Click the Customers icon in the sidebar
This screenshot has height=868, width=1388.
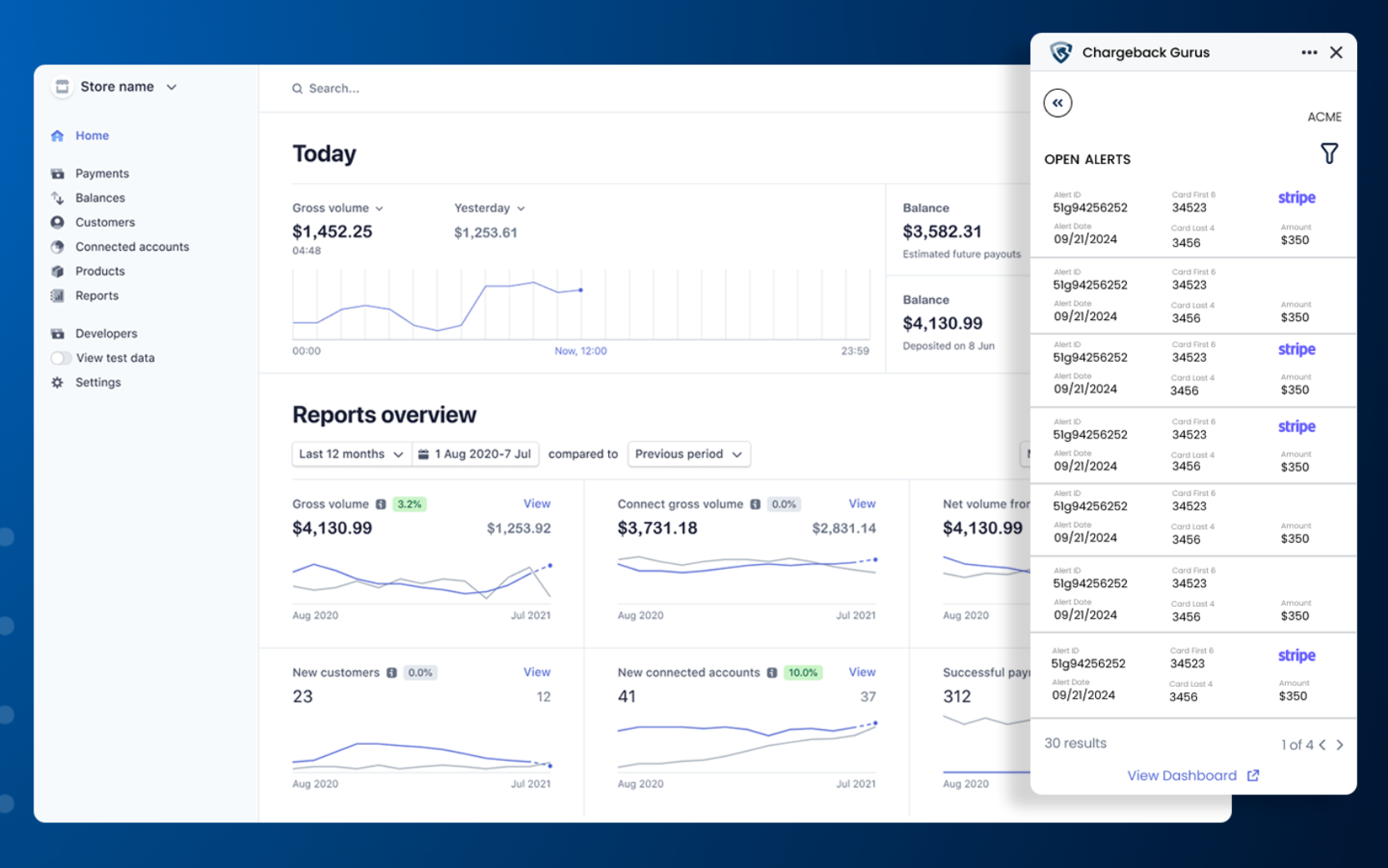coord(57,222)
